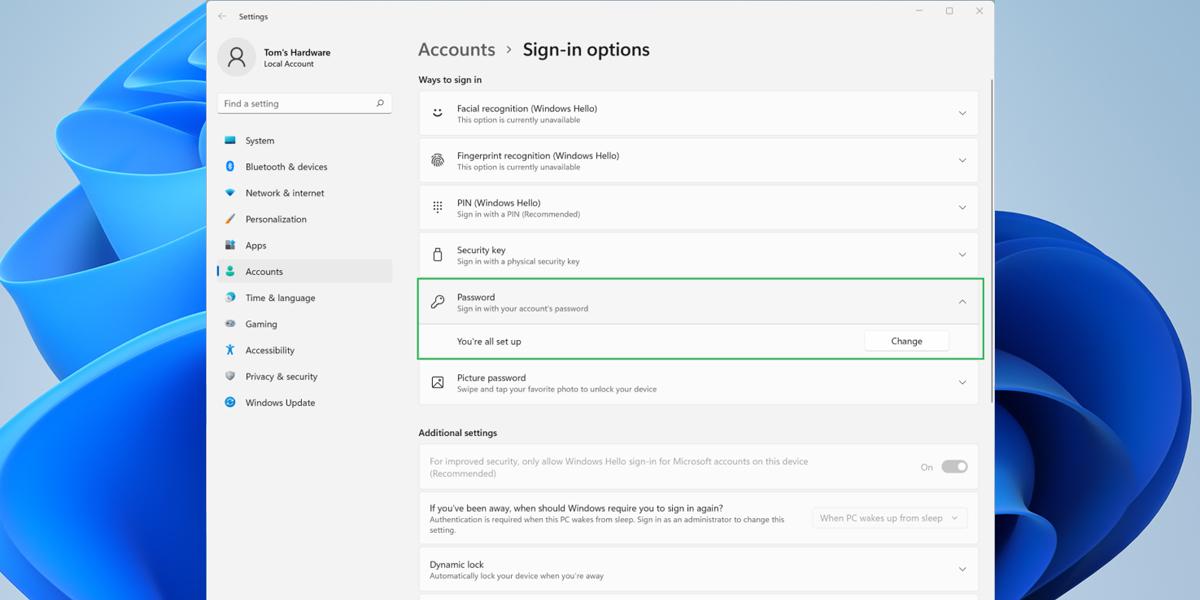Click the PIN keypad dots icon
This screenshot has width=1200, height=600.
(x=437, y=207)
